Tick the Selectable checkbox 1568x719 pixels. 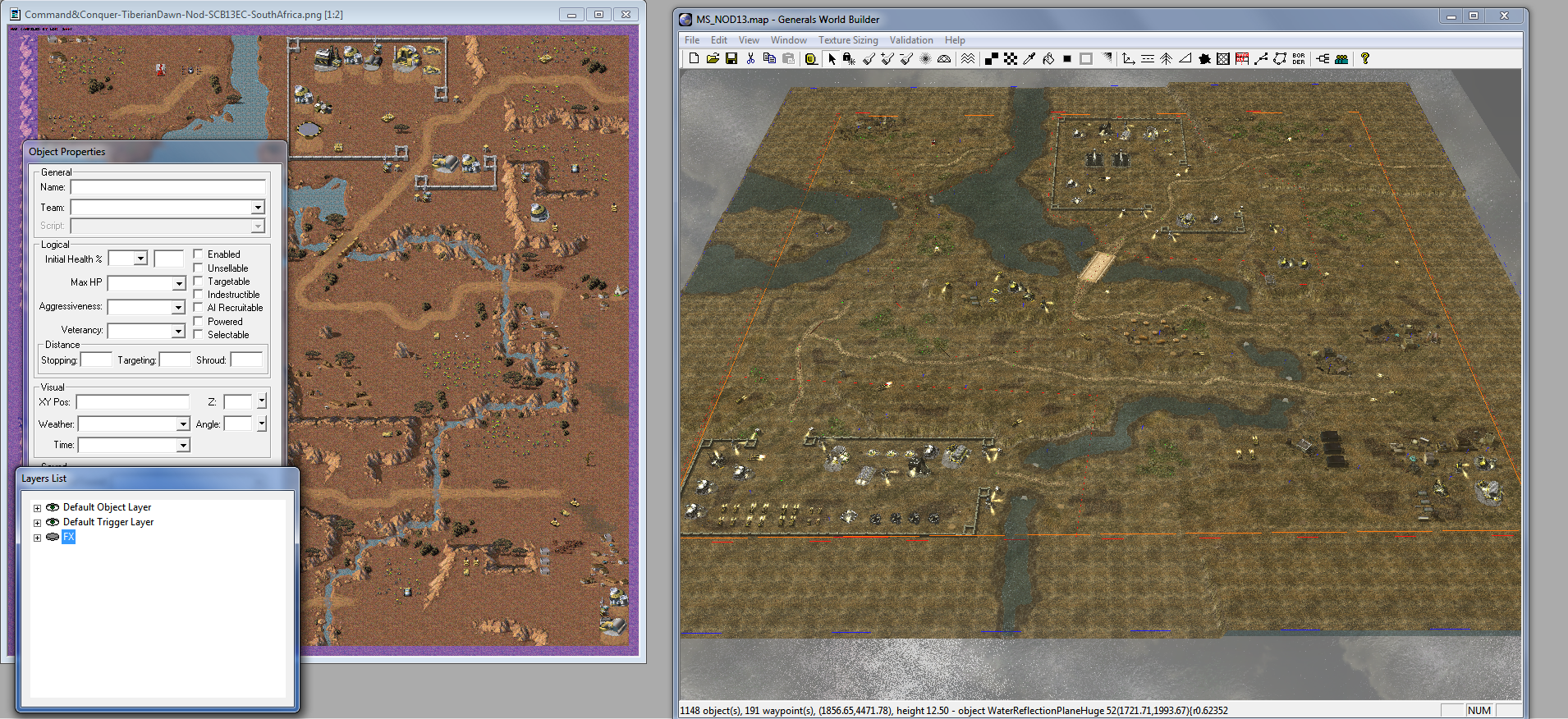198,334
